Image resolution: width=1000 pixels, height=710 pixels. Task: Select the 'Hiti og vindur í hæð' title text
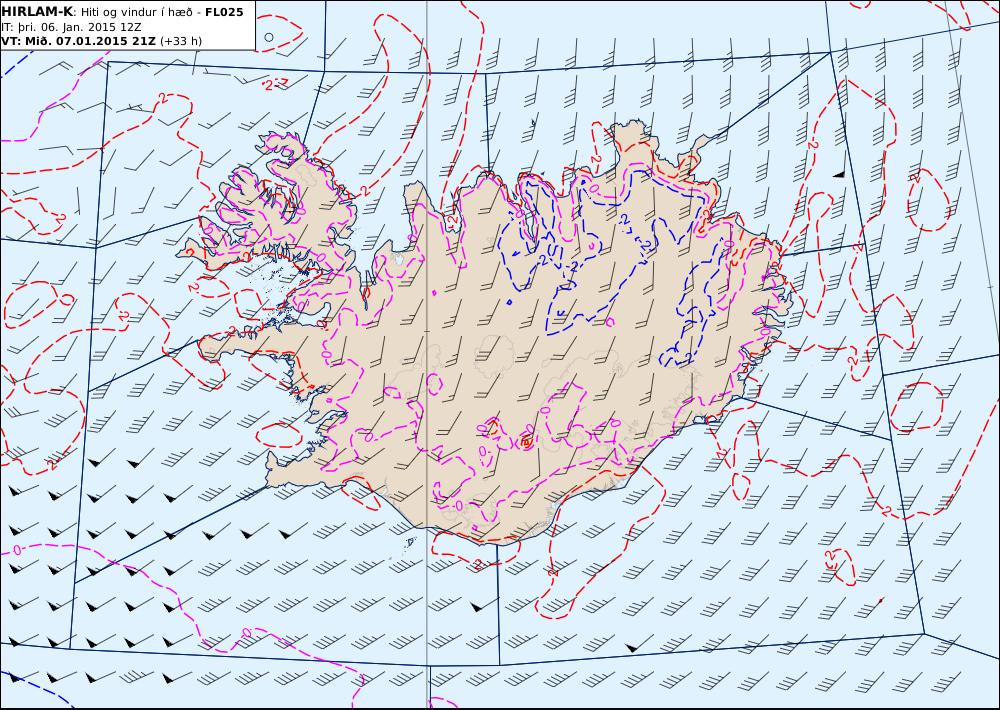tap(136, 12)
